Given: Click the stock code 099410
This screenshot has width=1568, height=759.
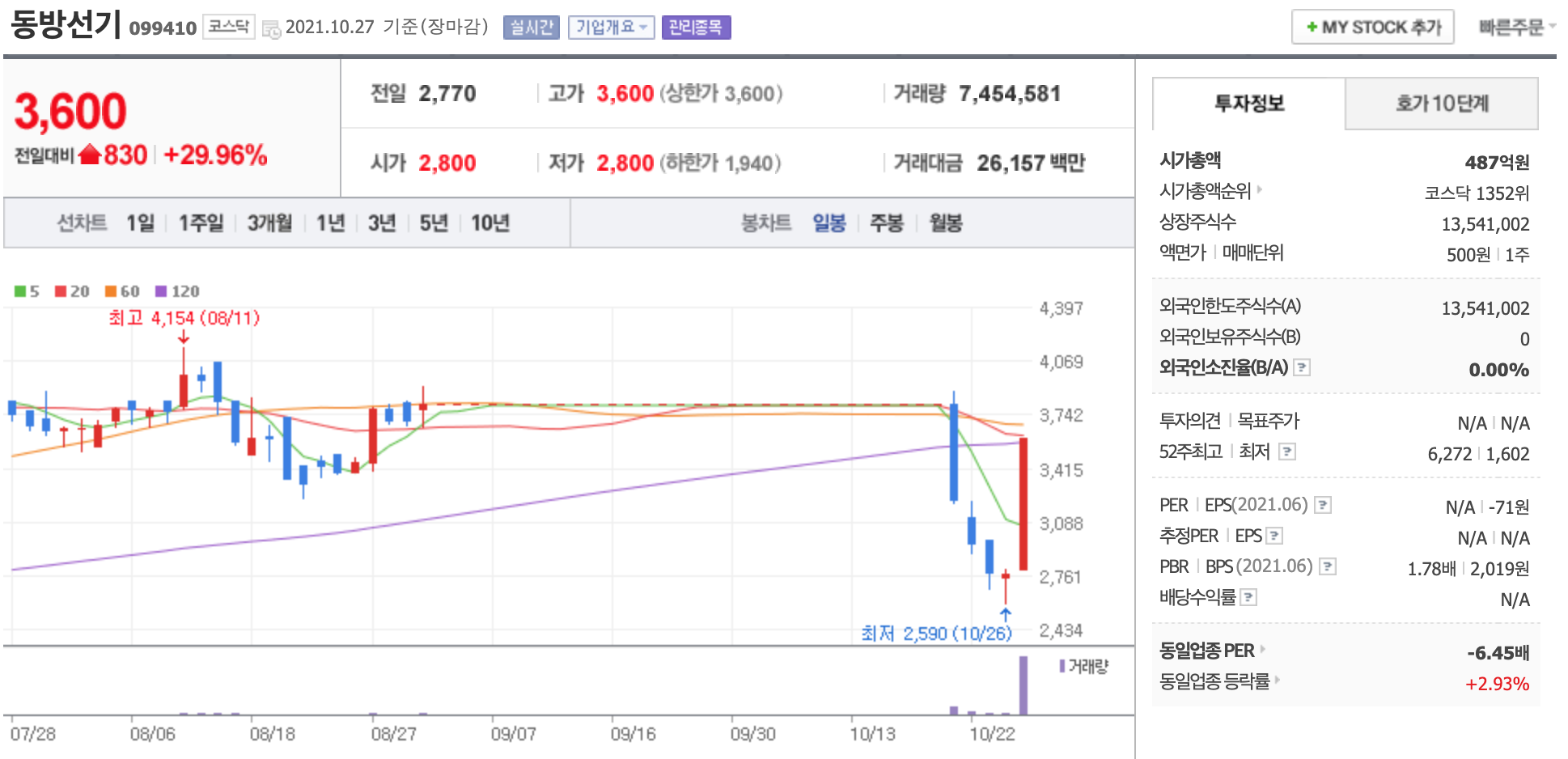Looking at the screenshot, I should (163, 28).
